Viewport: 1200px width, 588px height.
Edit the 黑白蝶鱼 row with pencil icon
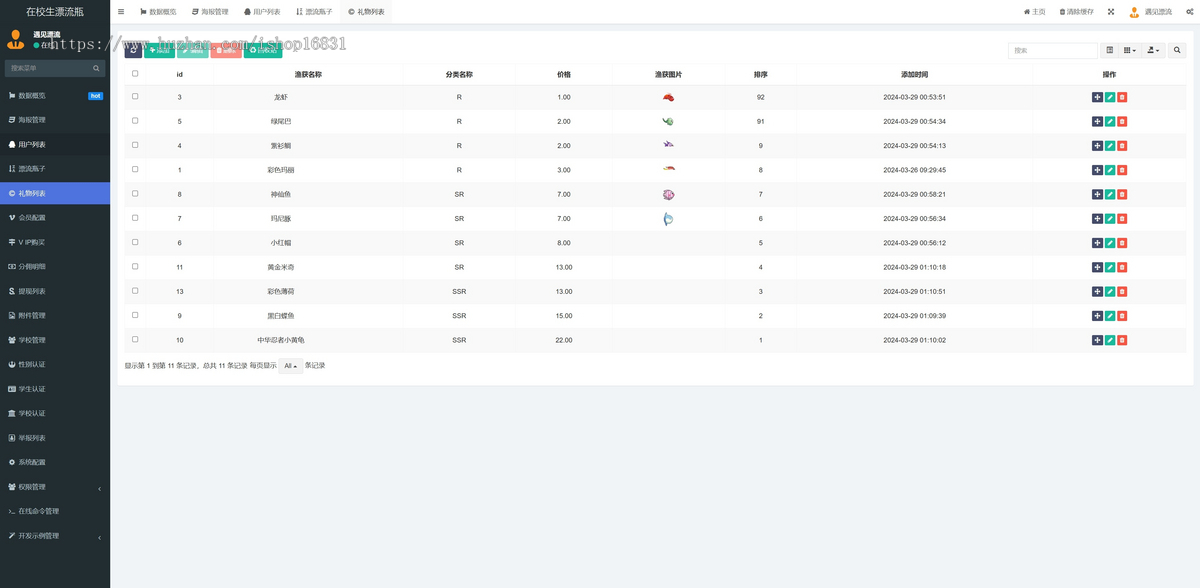pyautogui.click(x=1110, y=316)
